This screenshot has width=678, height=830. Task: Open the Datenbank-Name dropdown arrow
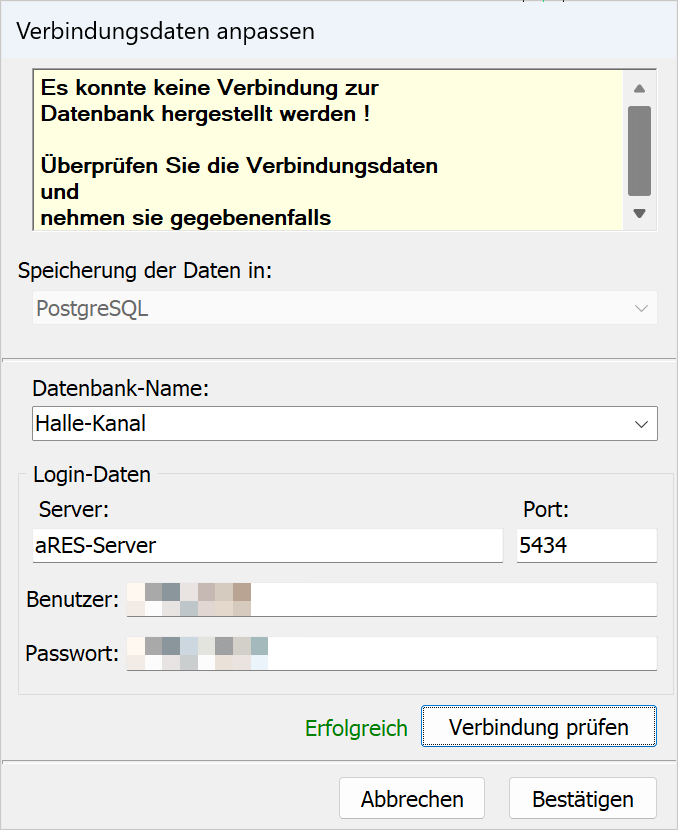(x=642, y=424)
